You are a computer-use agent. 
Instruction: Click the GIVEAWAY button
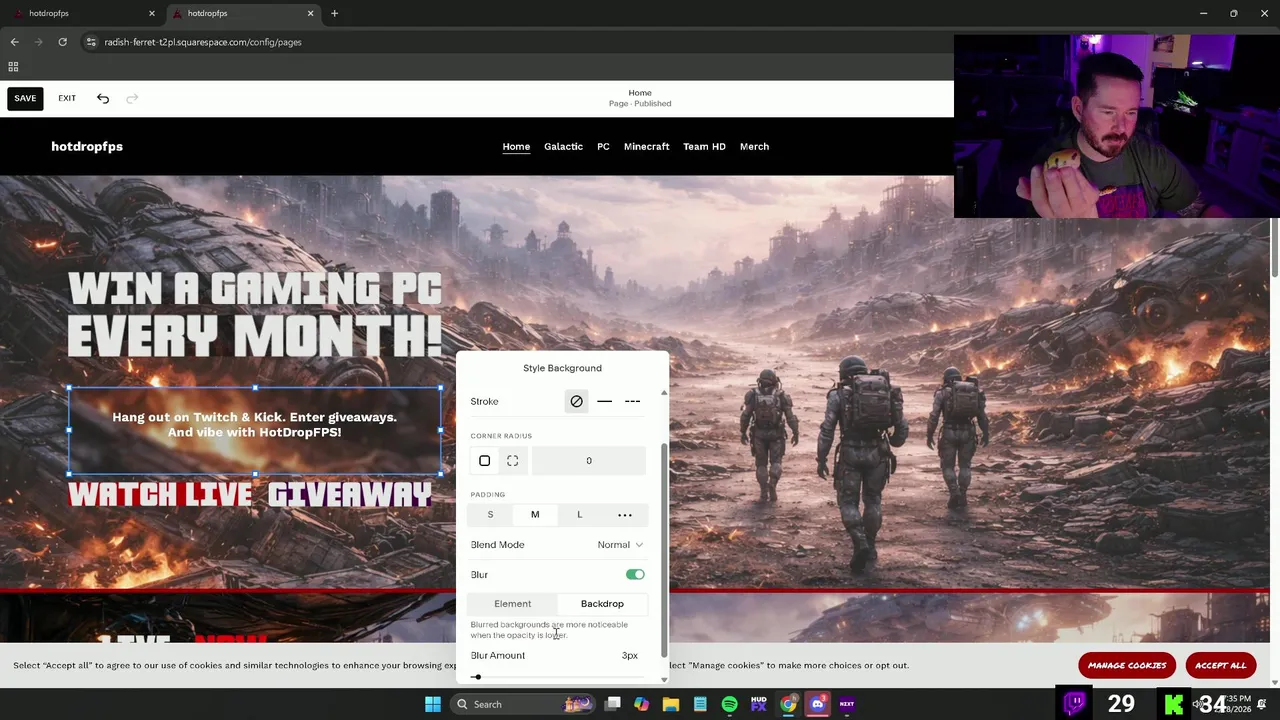350,495
